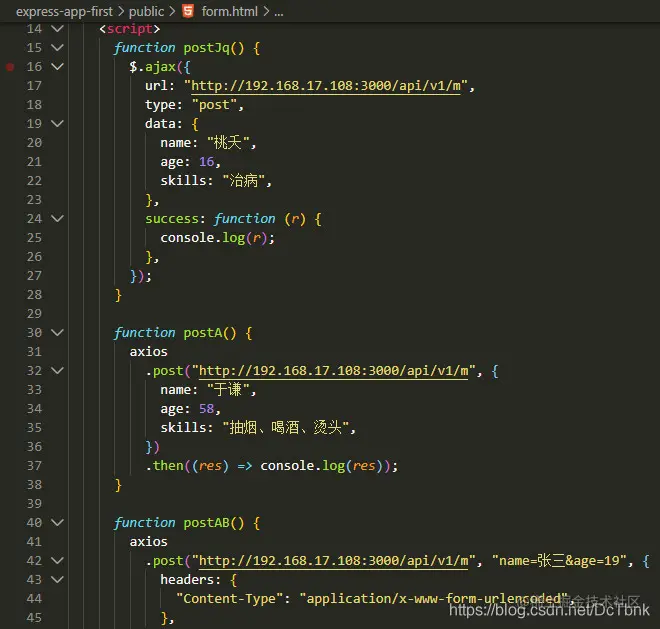Click the "post" type string on line 18

point(214,105)
